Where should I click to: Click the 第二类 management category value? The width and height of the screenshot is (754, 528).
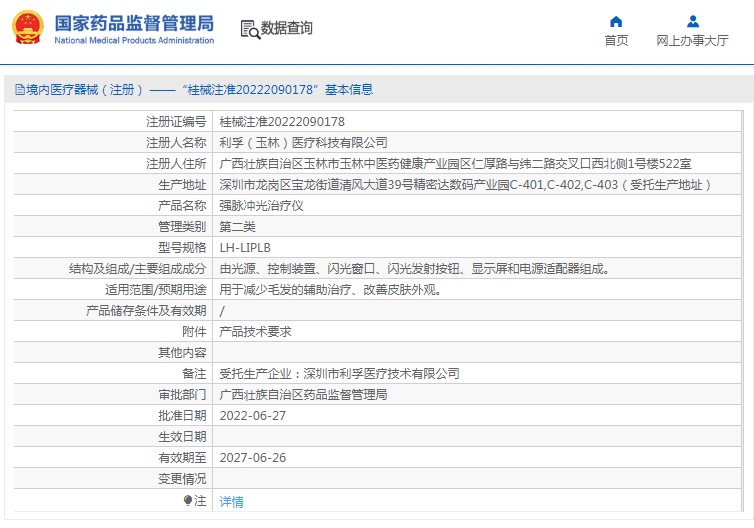click(x=237, y=227)
